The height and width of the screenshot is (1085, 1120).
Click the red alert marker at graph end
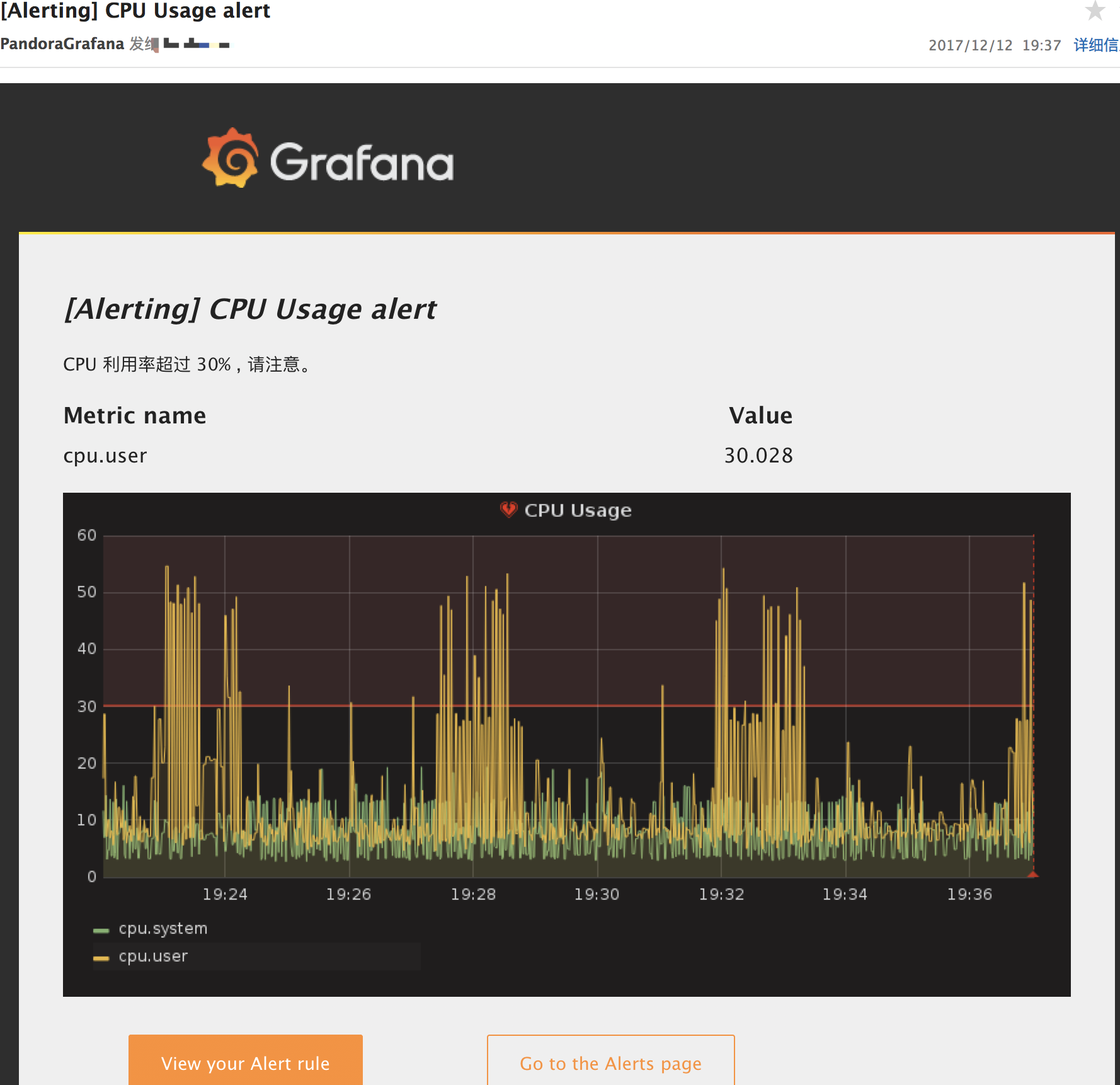pyautogui.click(x=1033, y=874)
